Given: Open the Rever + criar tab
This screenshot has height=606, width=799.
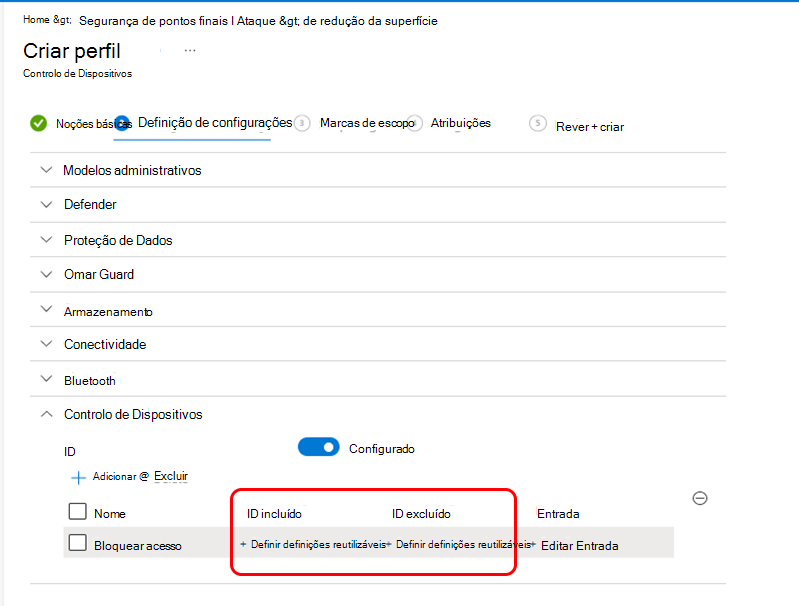Looking at the screenshot, I should coord(590,127).
